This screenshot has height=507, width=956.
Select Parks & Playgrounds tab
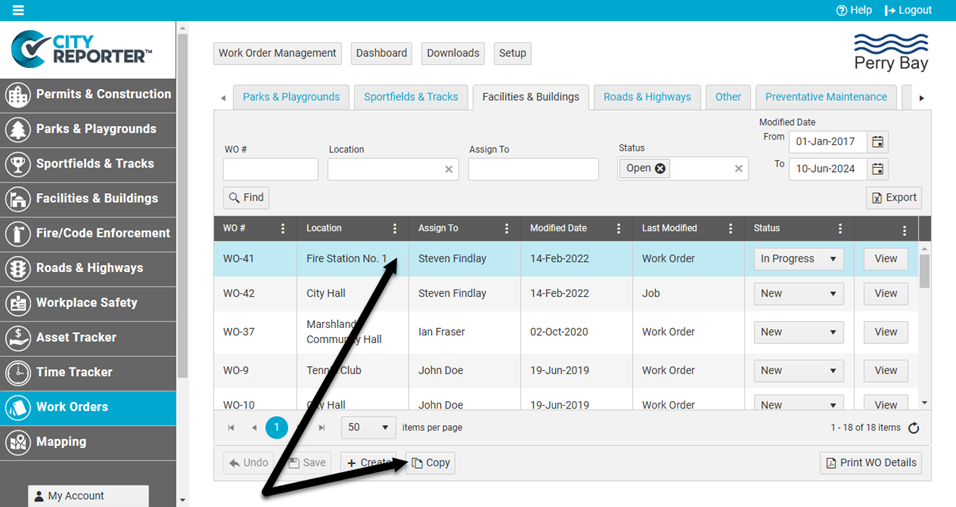pos(291,97)
